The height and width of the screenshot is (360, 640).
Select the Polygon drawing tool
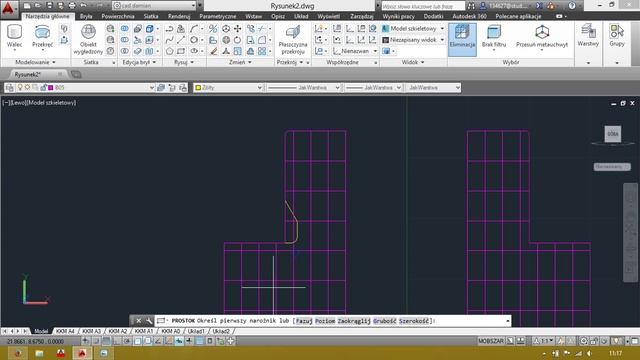tap(169, 51)
